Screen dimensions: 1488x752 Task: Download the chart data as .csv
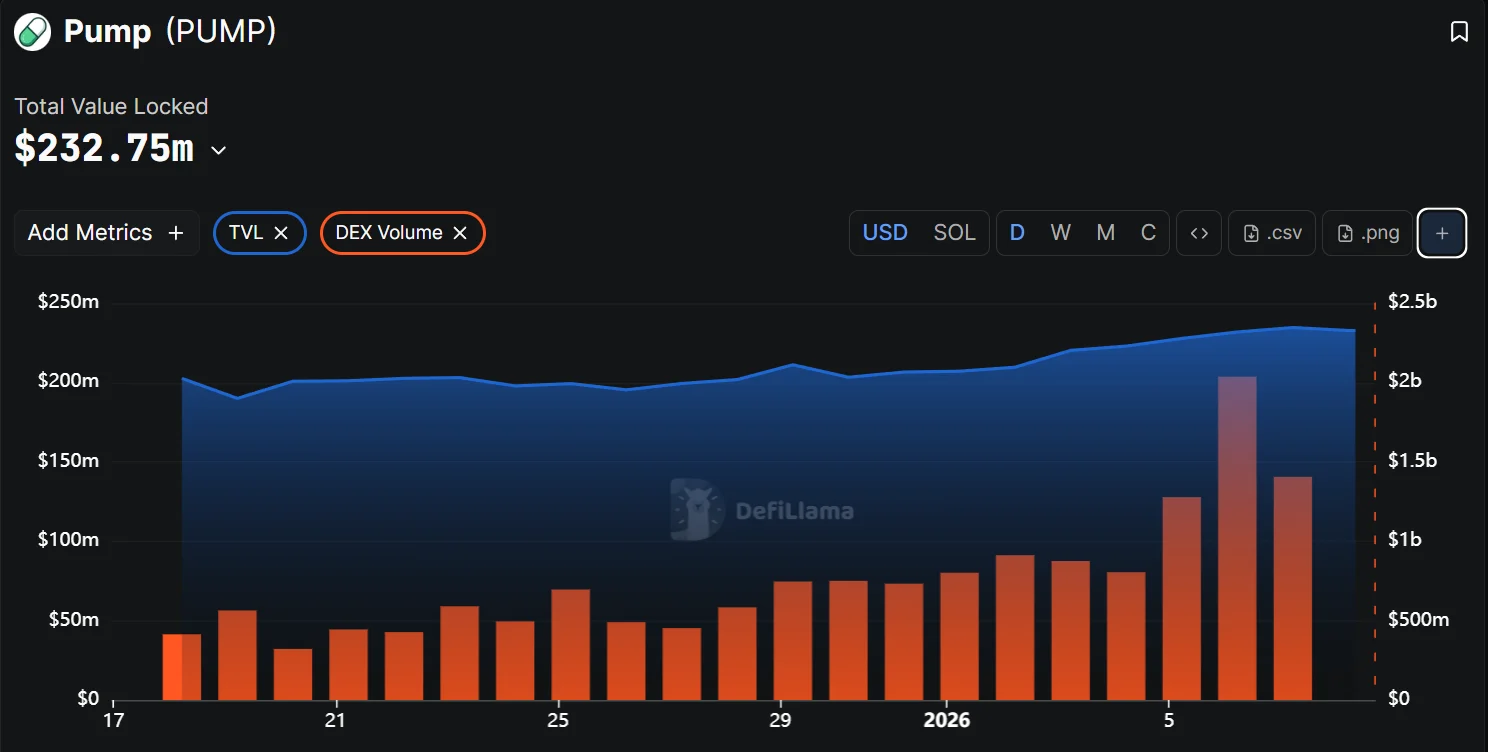(x=1271, y=232)
